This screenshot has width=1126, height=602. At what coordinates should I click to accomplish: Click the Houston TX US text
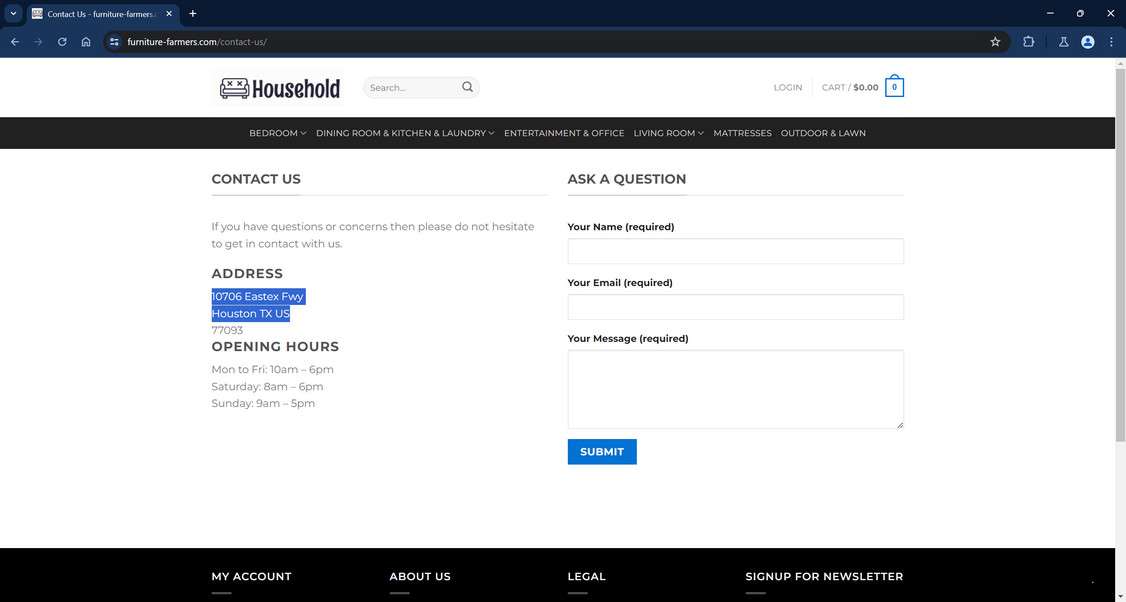pyautogui.click(x=251, y=314)
